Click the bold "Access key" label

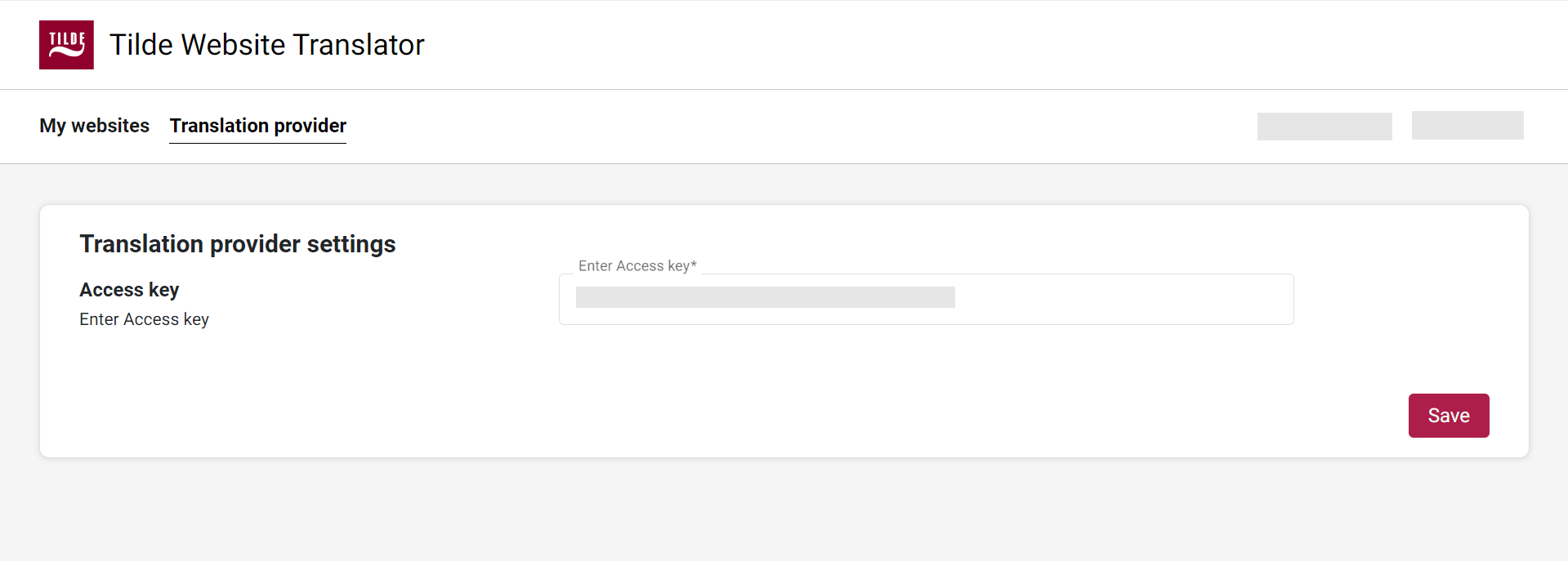point(129,290)
